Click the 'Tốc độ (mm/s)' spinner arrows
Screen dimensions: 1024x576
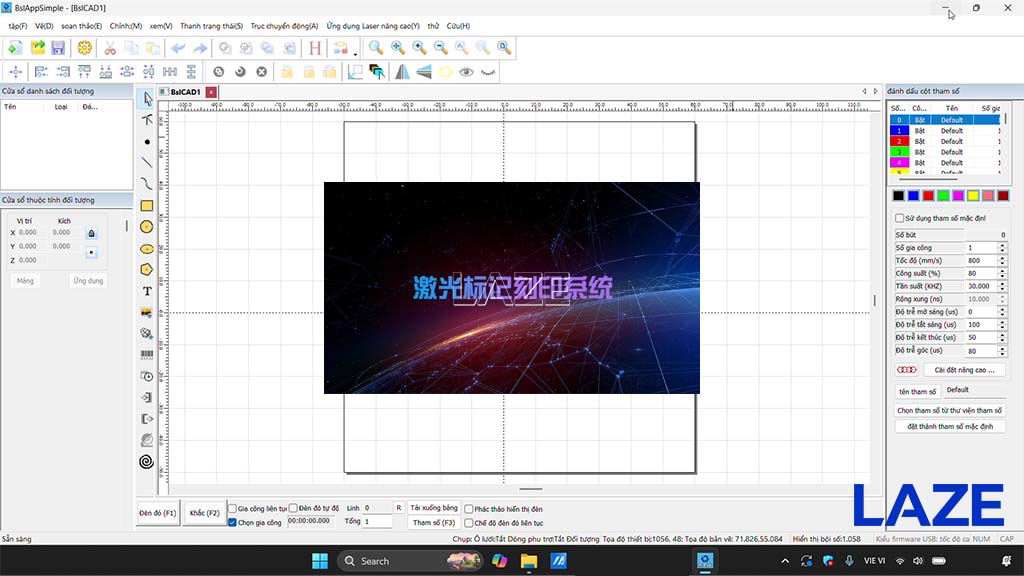click(x=1002, y=261)
